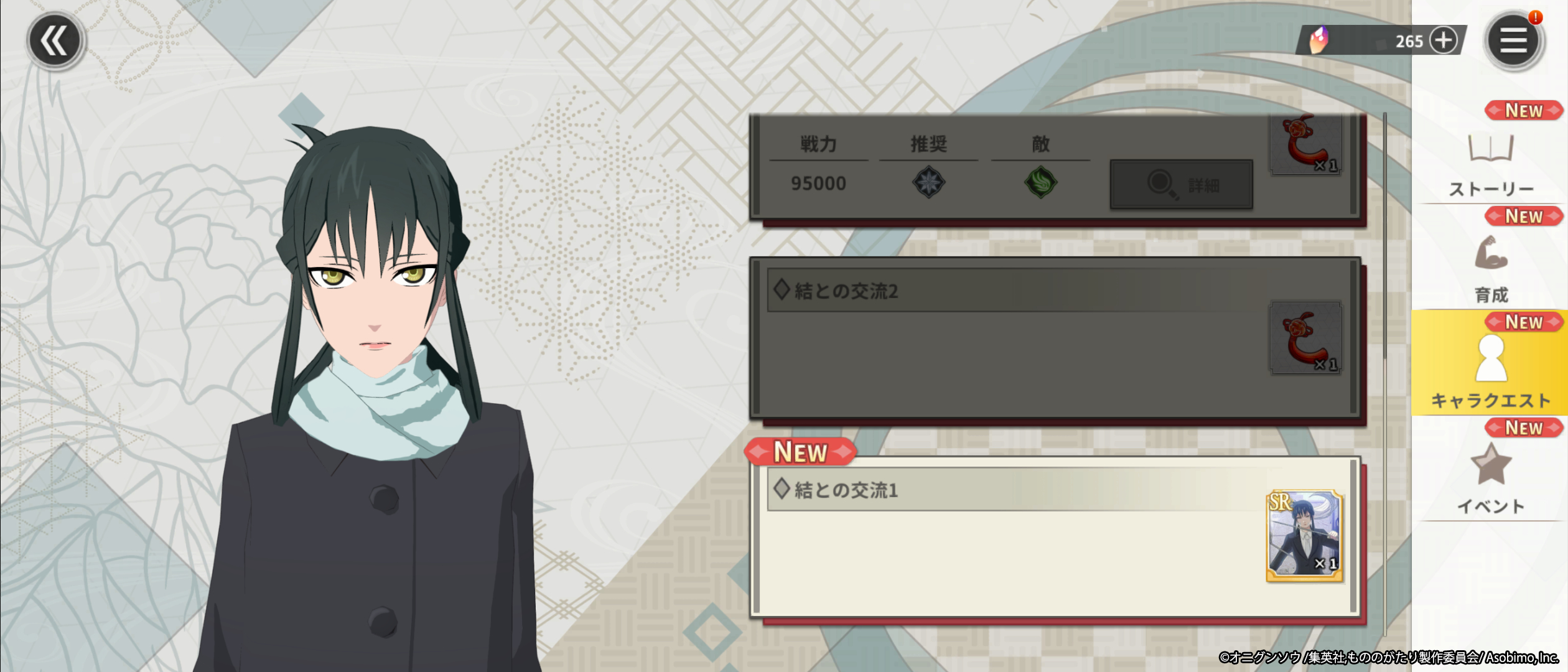Viewport: 1568px width, 672px height.
Task: Tap the NEW badge above 結との交流1
Action: 800,452
